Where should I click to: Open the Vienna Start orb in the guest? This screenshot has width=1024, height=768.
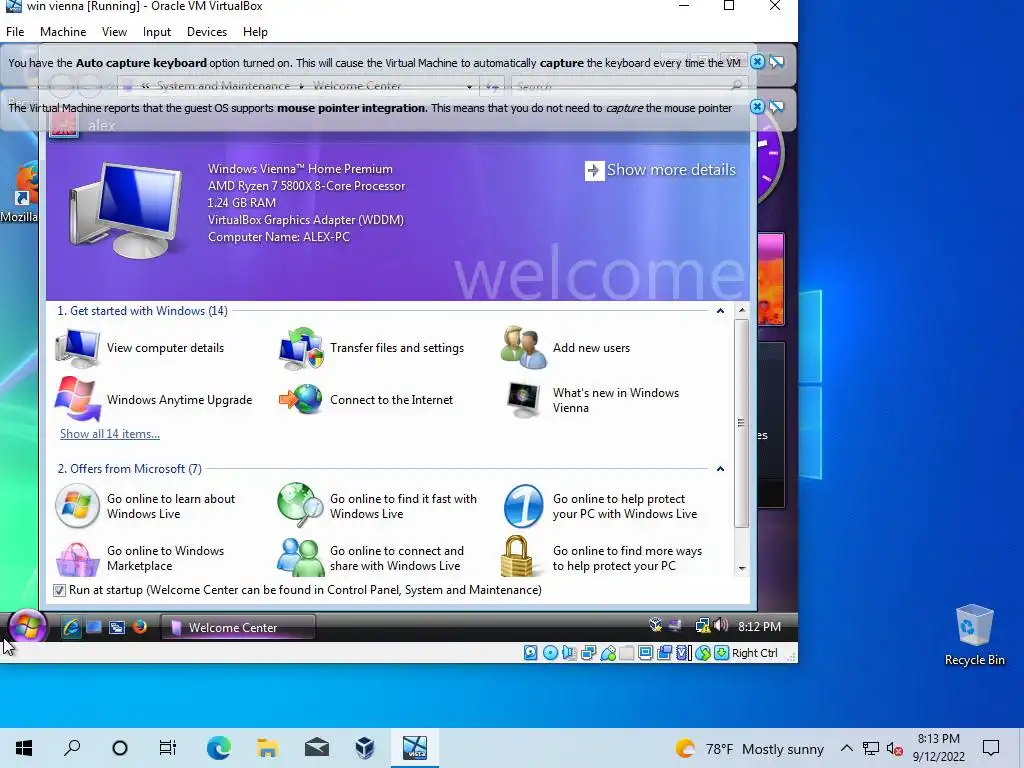coord(27,627)
